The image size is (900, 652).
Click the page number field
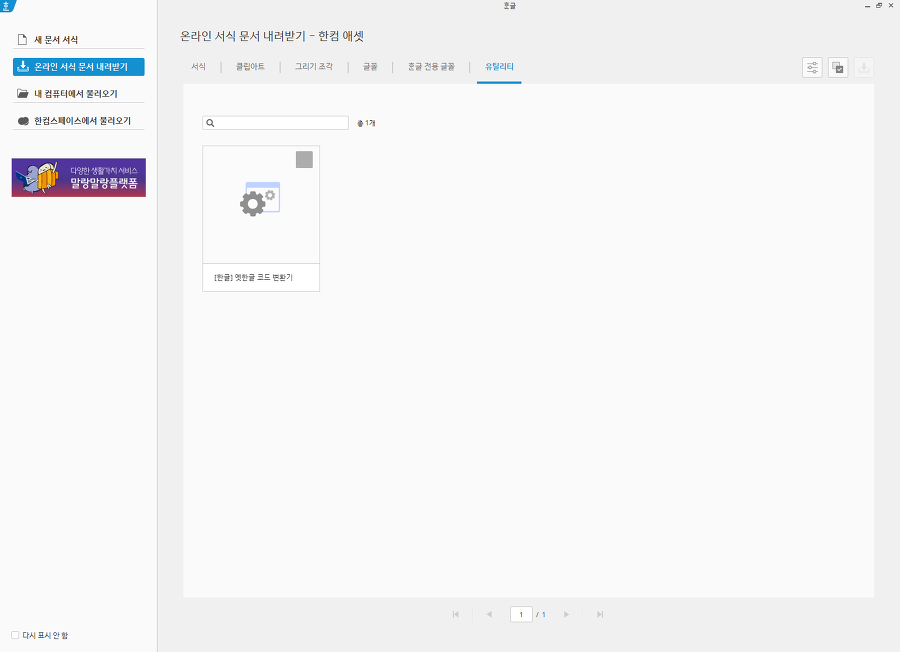tap(521, 614)
